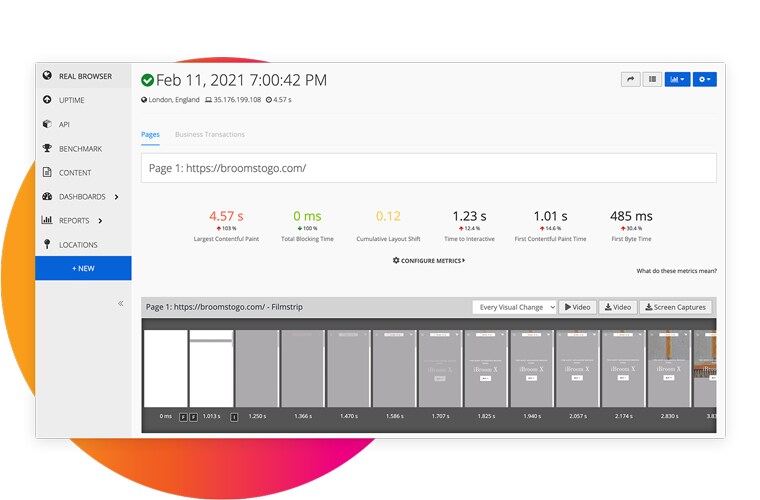Open the CONTENT menu item

(x=83, y=172)
